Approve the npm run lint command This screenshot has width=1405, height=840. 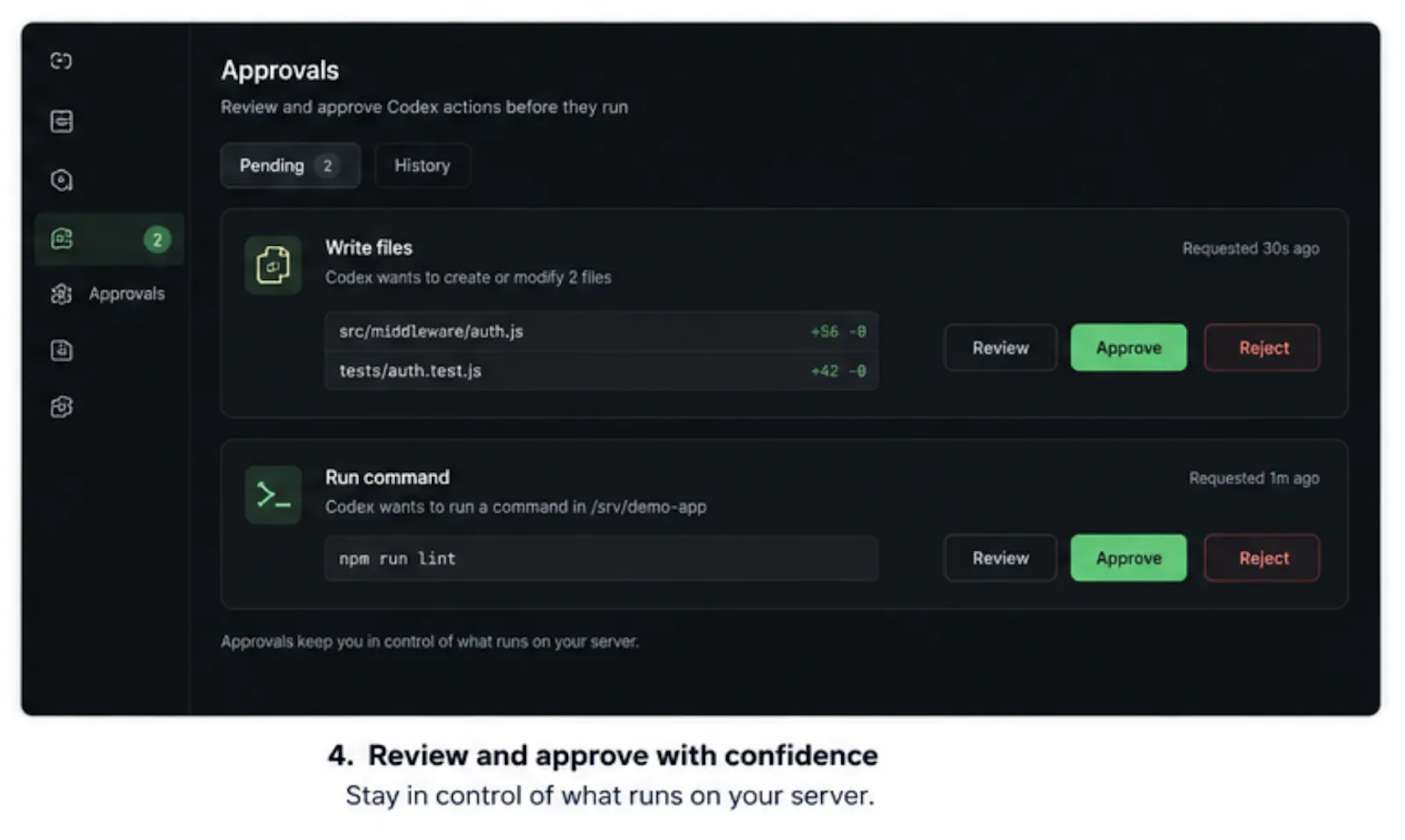tap(1128, 558)
